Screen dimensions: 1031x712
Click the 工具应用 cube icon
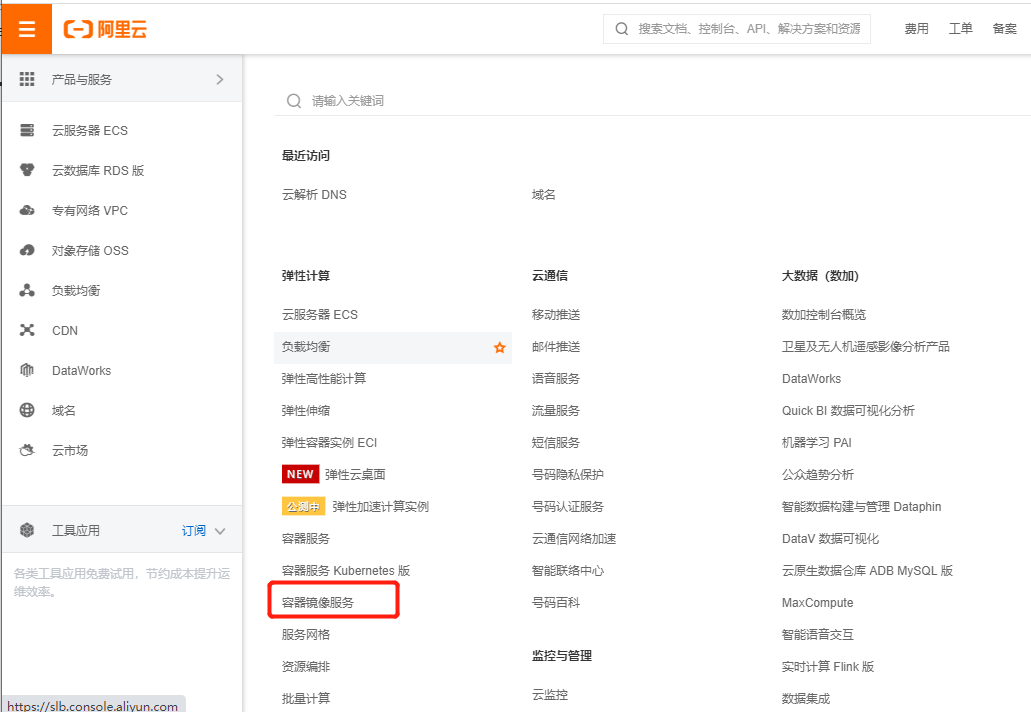27,530
